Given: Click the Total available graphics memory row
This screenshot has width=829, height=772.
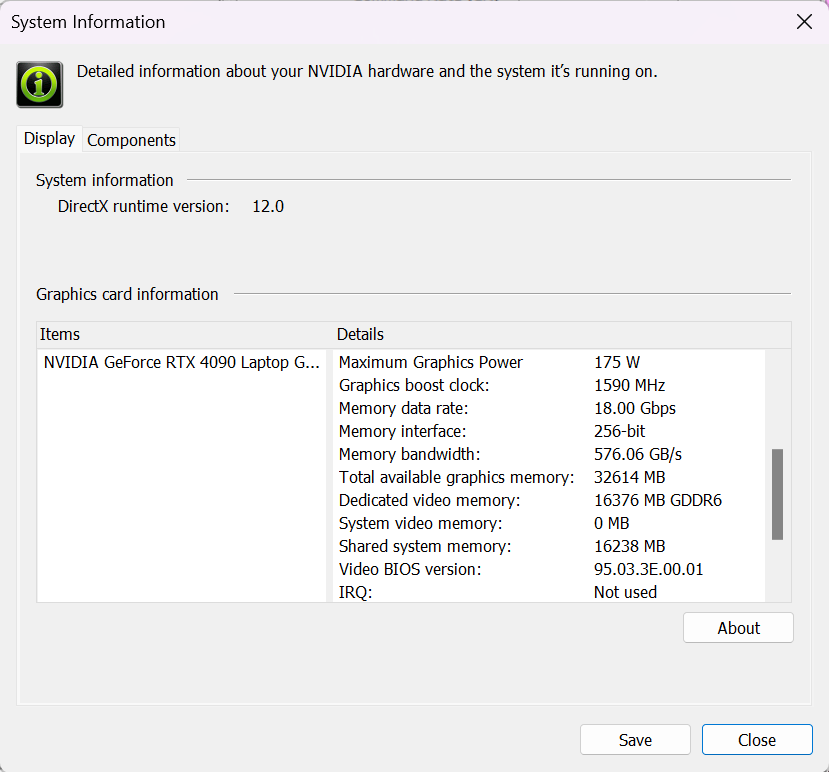Looking at the screenshot, I should (456, 477).
